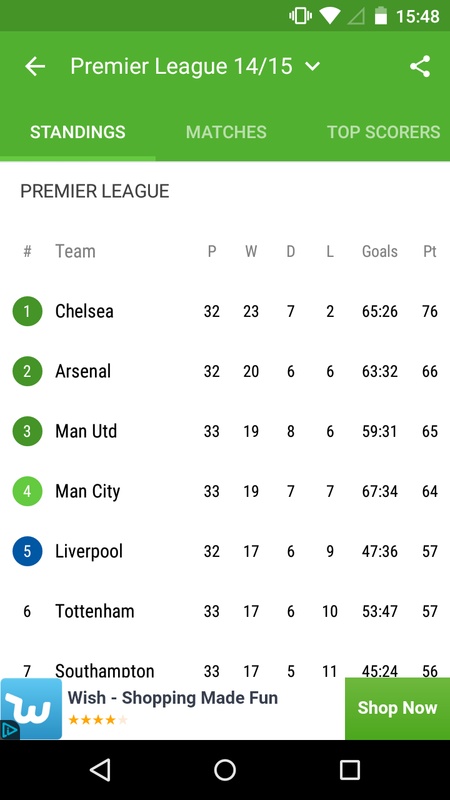
Task: Tap the back arrow icon
Action: (35, 66)
